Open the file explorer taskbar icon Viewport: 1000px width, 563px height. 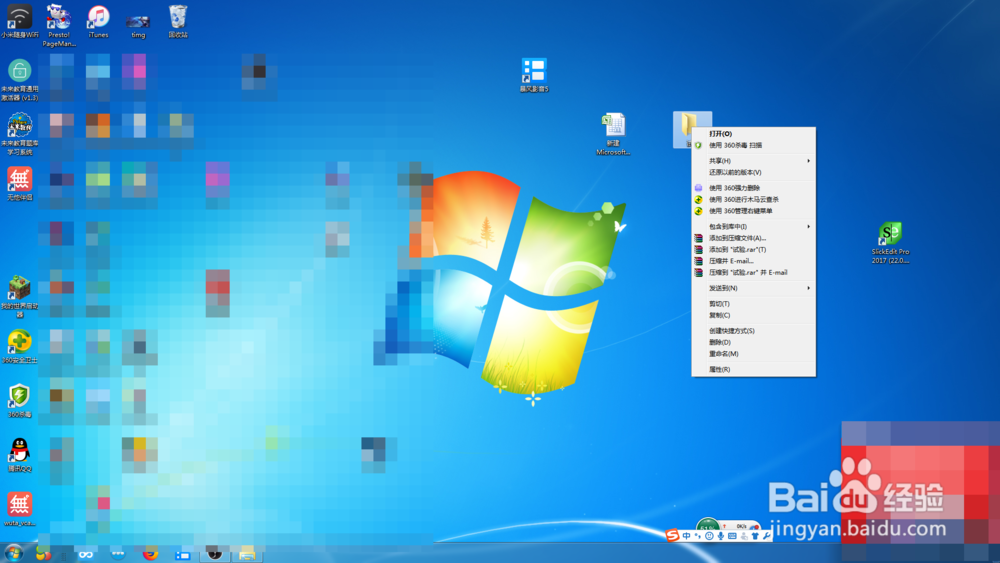point(247,555)
